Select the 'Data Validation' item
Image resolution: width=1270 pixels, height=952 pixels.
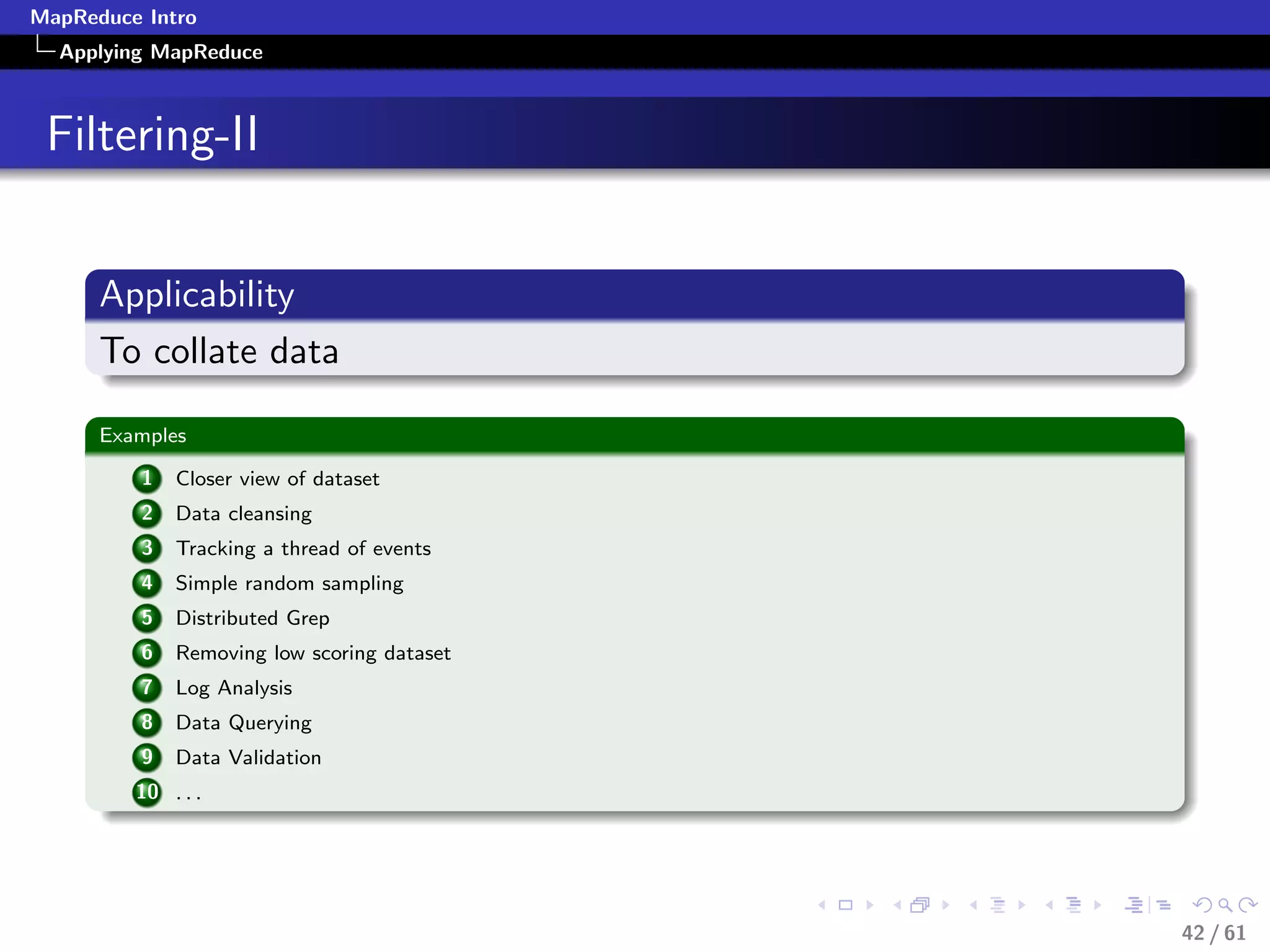[x=249, y=757]
